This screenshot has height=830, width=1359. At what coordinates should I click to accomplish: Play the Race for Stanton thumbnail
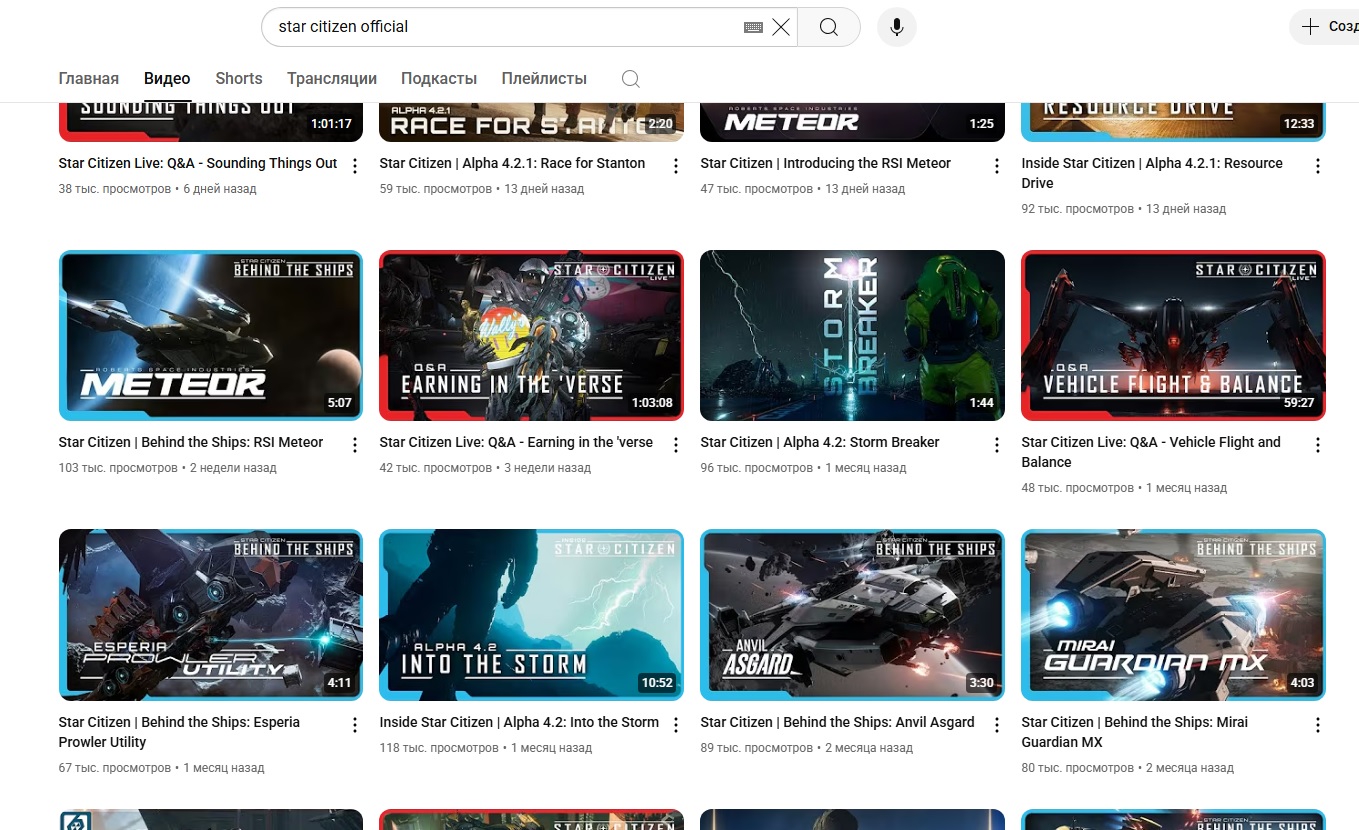[x=532, y=122]
